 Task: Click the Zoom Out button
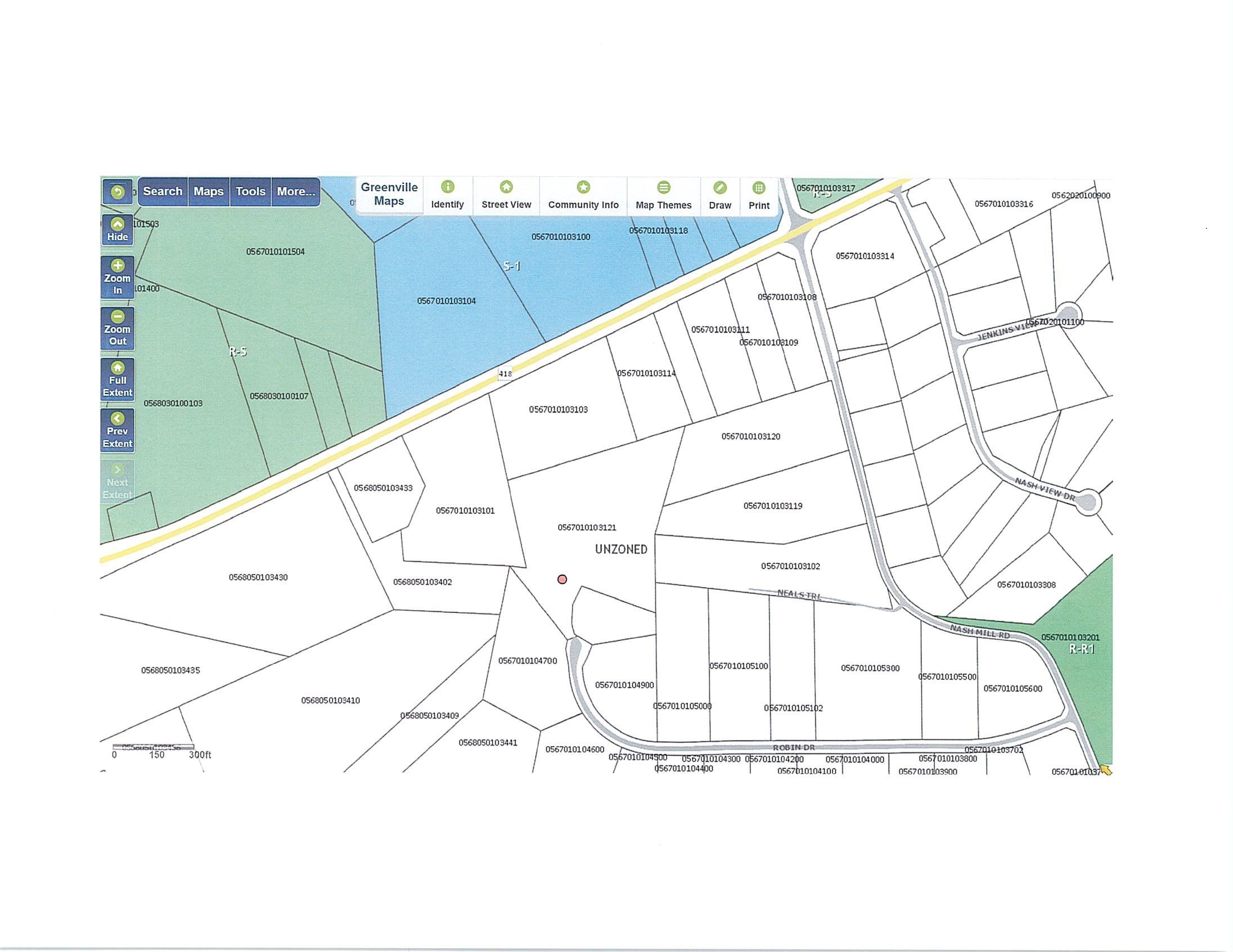118,328
